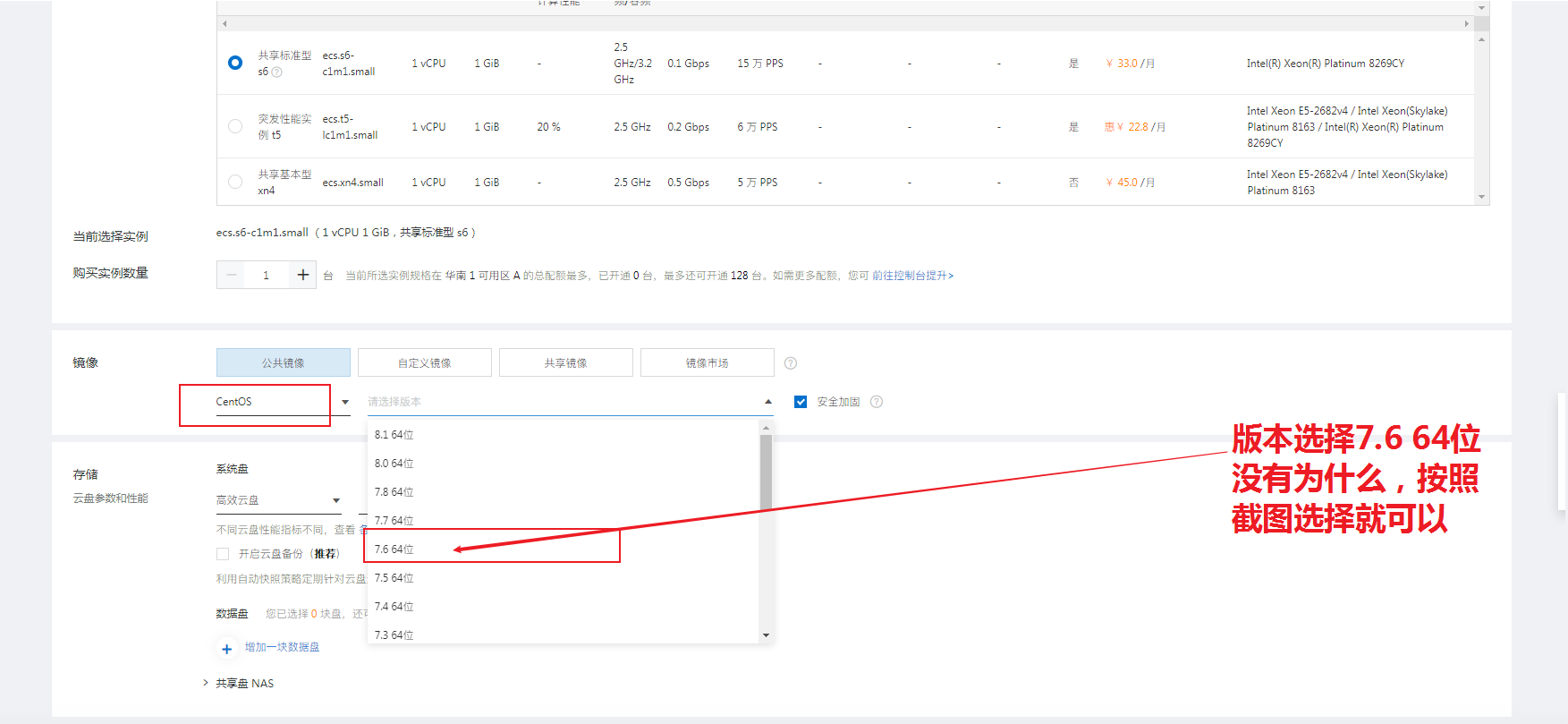Click the help icon next to s6
The height and width of the screenshot is (724, 1568).
(x=277, y=72)
